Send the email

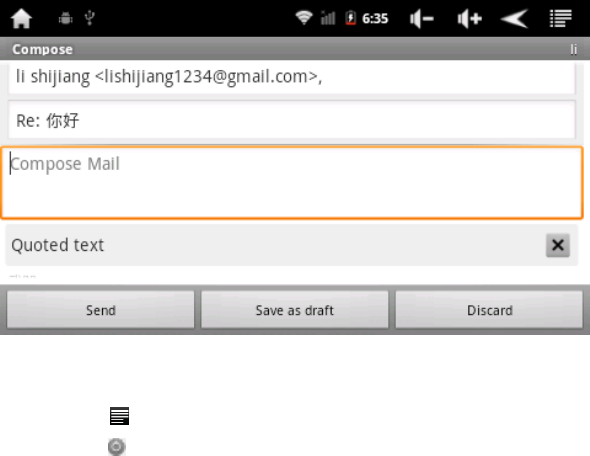point(100,310)
